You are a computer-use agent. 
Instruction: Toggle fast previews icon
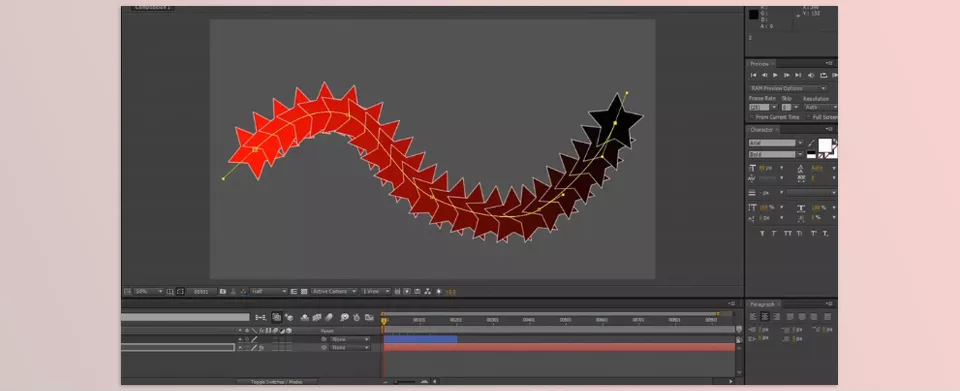(407, 292)
